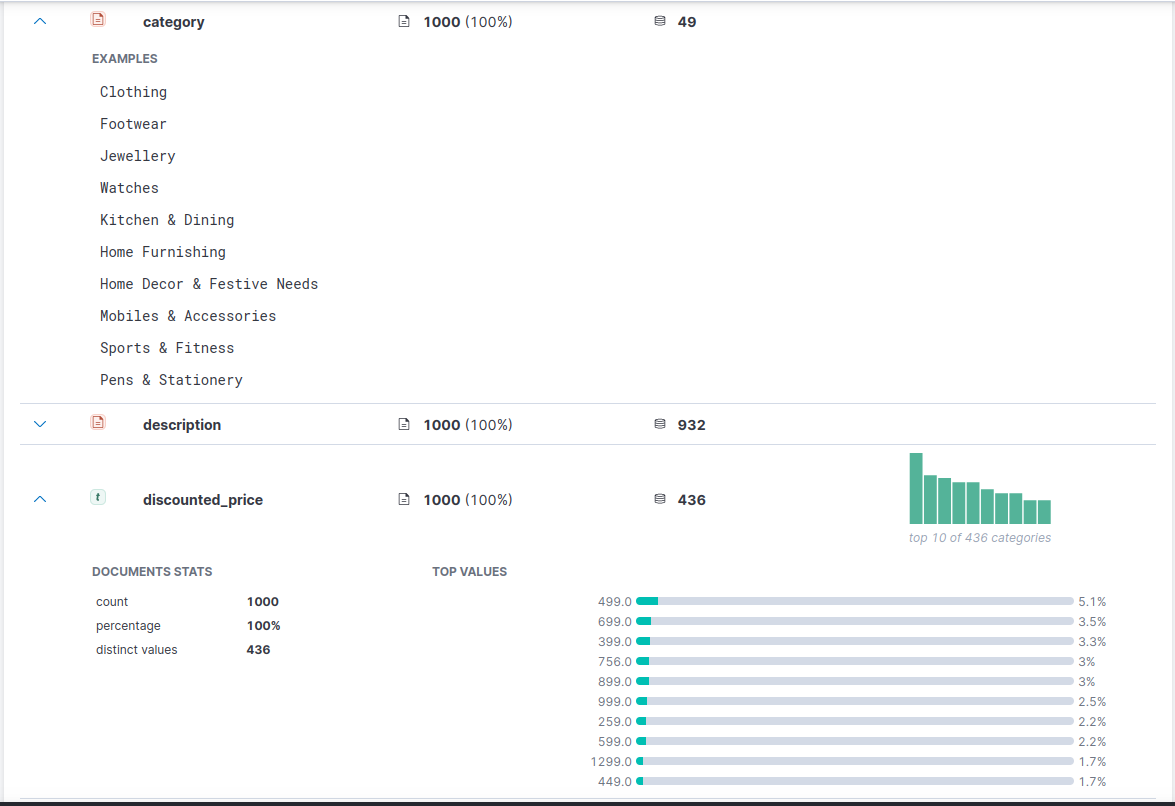The image size is (1175, 806).
Task: Click the distinct values icon next to 49
Action: 660,22
